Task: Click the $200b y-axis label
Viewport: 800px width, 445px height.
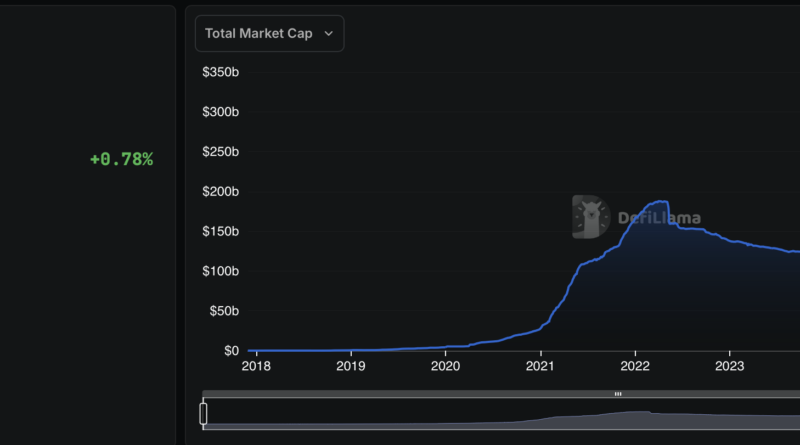Action: coord(220,191)
